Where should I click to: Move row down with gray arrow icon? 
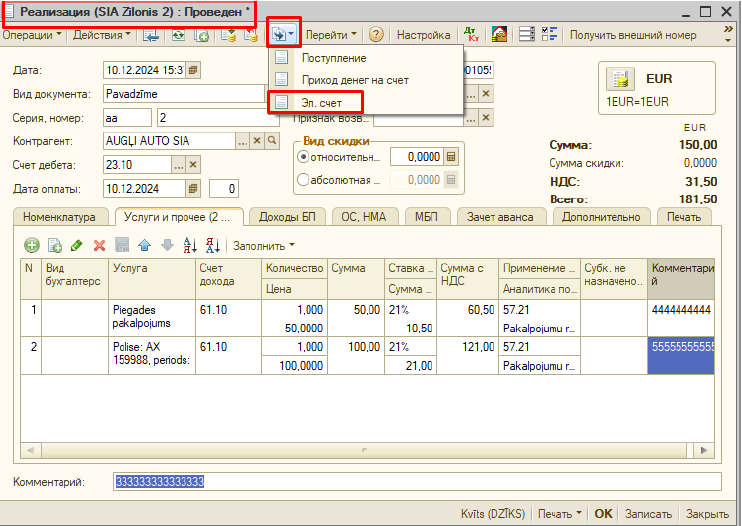pos(168,245)
